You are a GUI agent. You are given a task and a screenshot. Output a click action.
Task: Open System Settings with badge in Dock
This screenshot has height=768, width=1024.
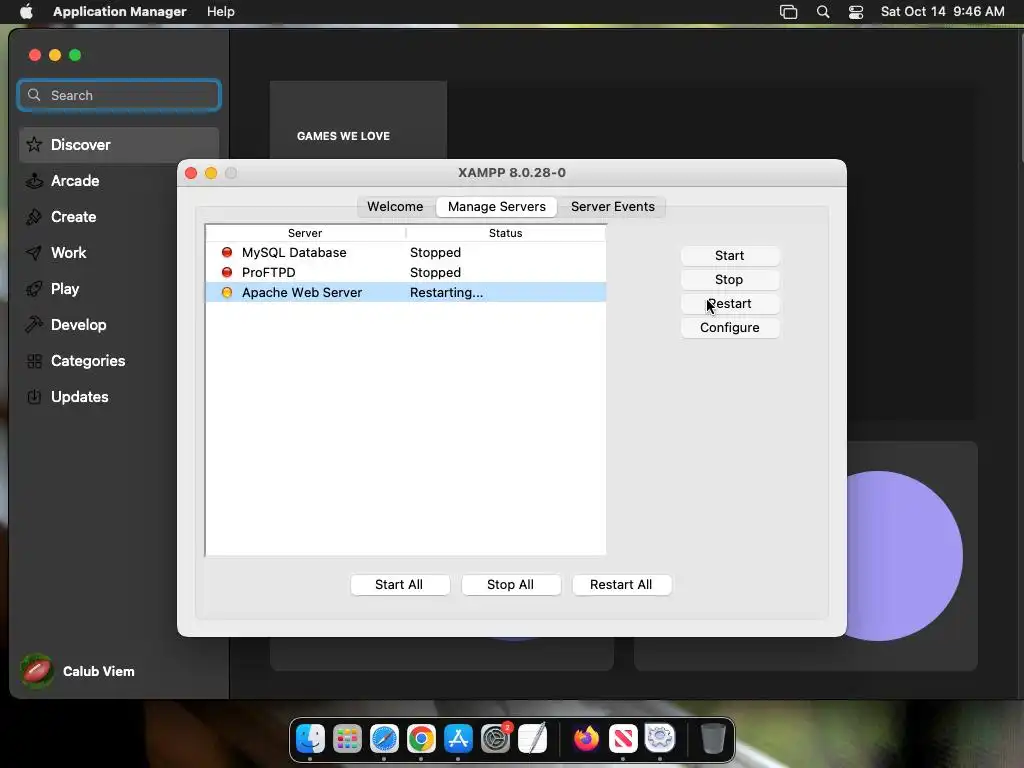496,739
